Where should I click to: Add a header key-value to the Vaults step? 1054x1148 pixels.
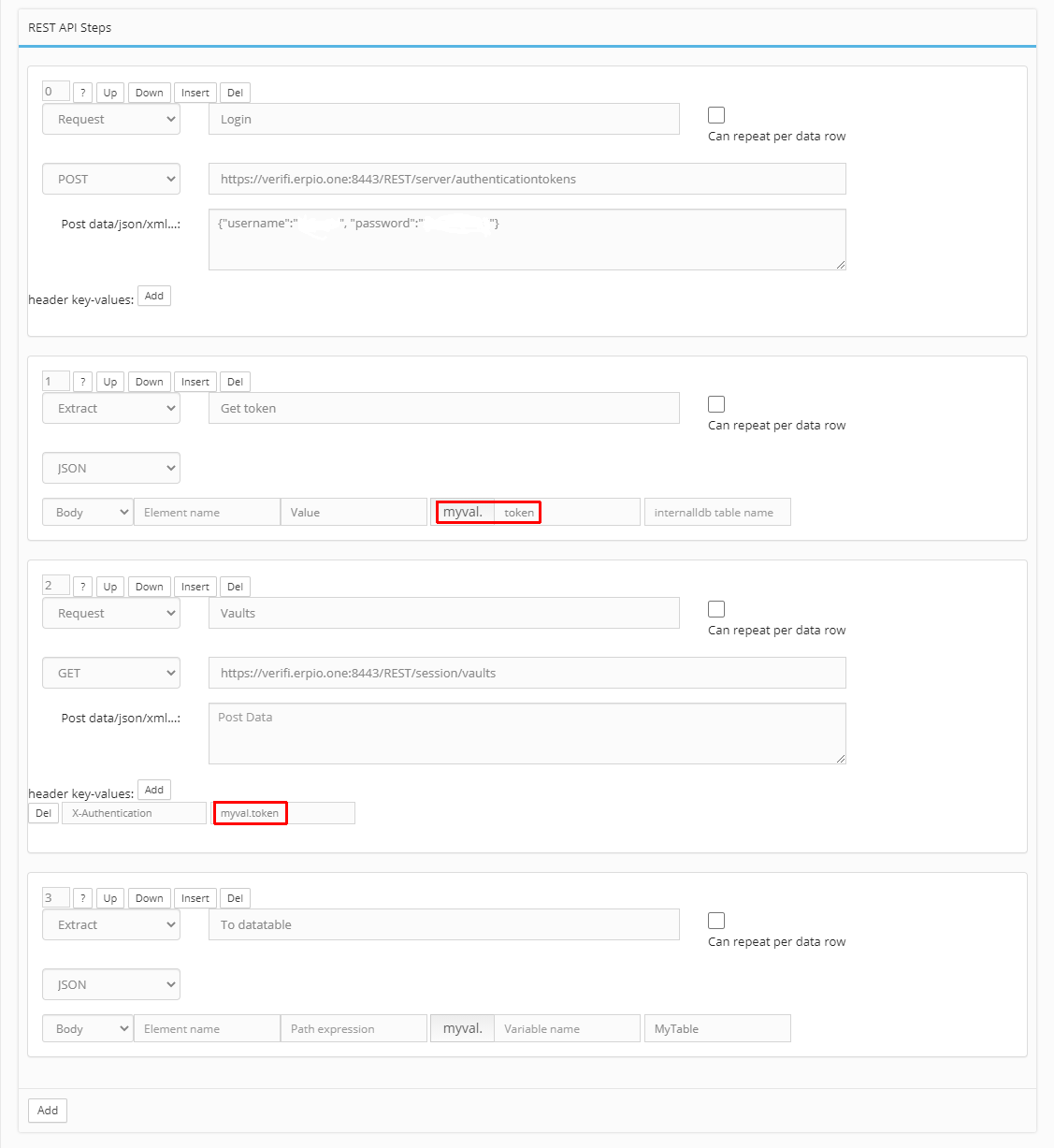click(154, 791)
